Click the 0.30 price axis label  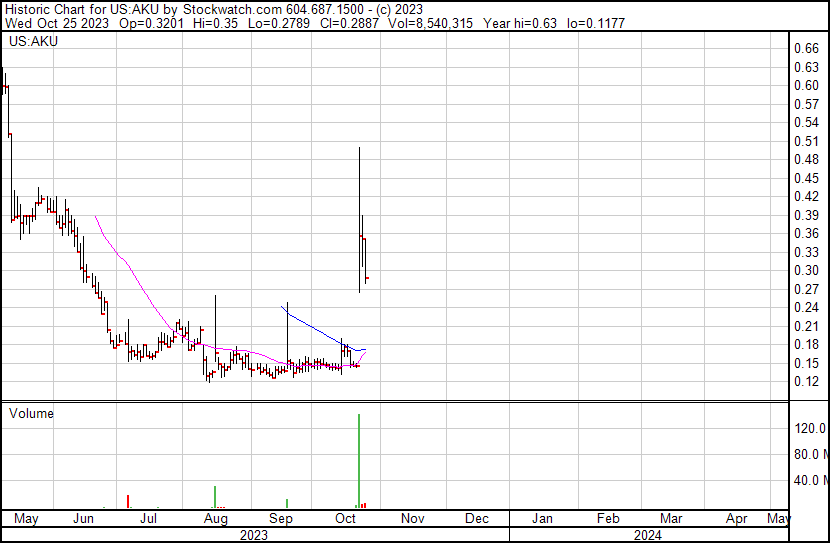point(806,270)
